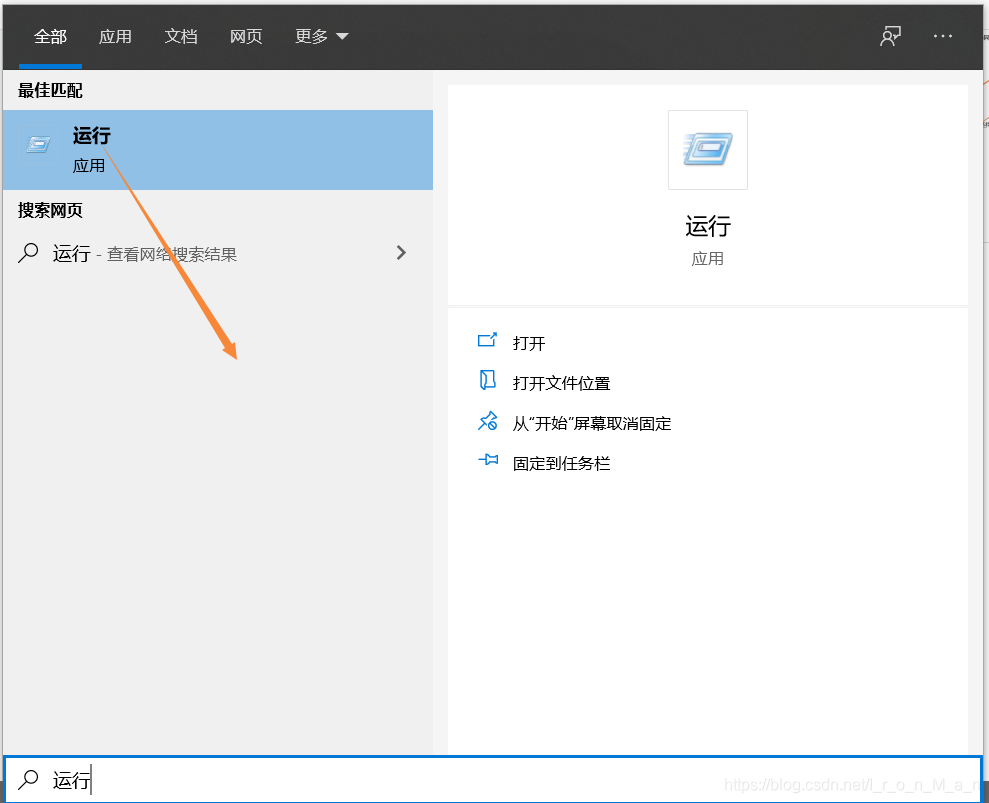Screen dimensions: 989x803
Task: Click the large 运行 app icon in preview
Action: (x=708, y=149)
